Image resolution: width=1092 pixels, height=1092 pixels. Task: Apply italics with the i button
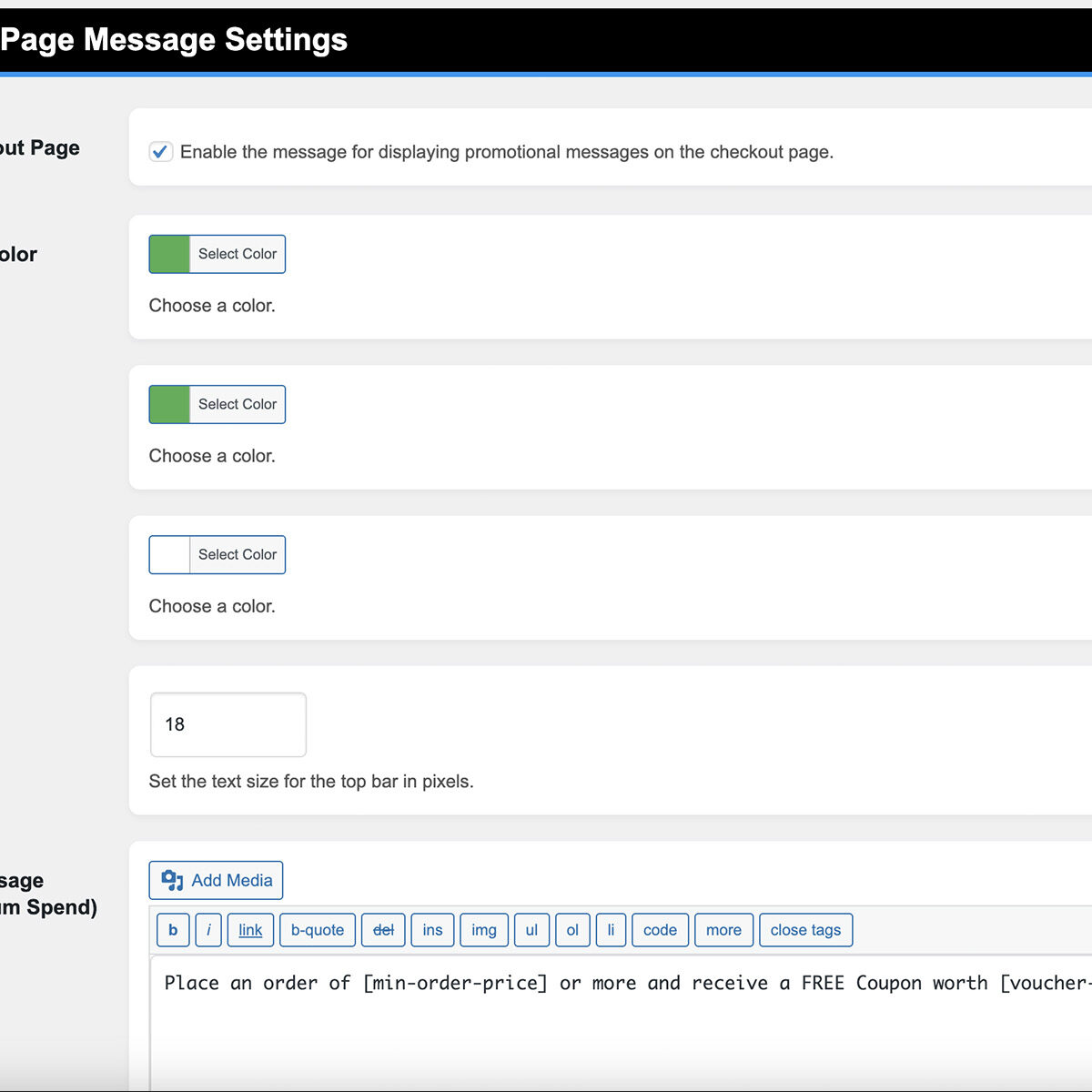pos(208,930)
